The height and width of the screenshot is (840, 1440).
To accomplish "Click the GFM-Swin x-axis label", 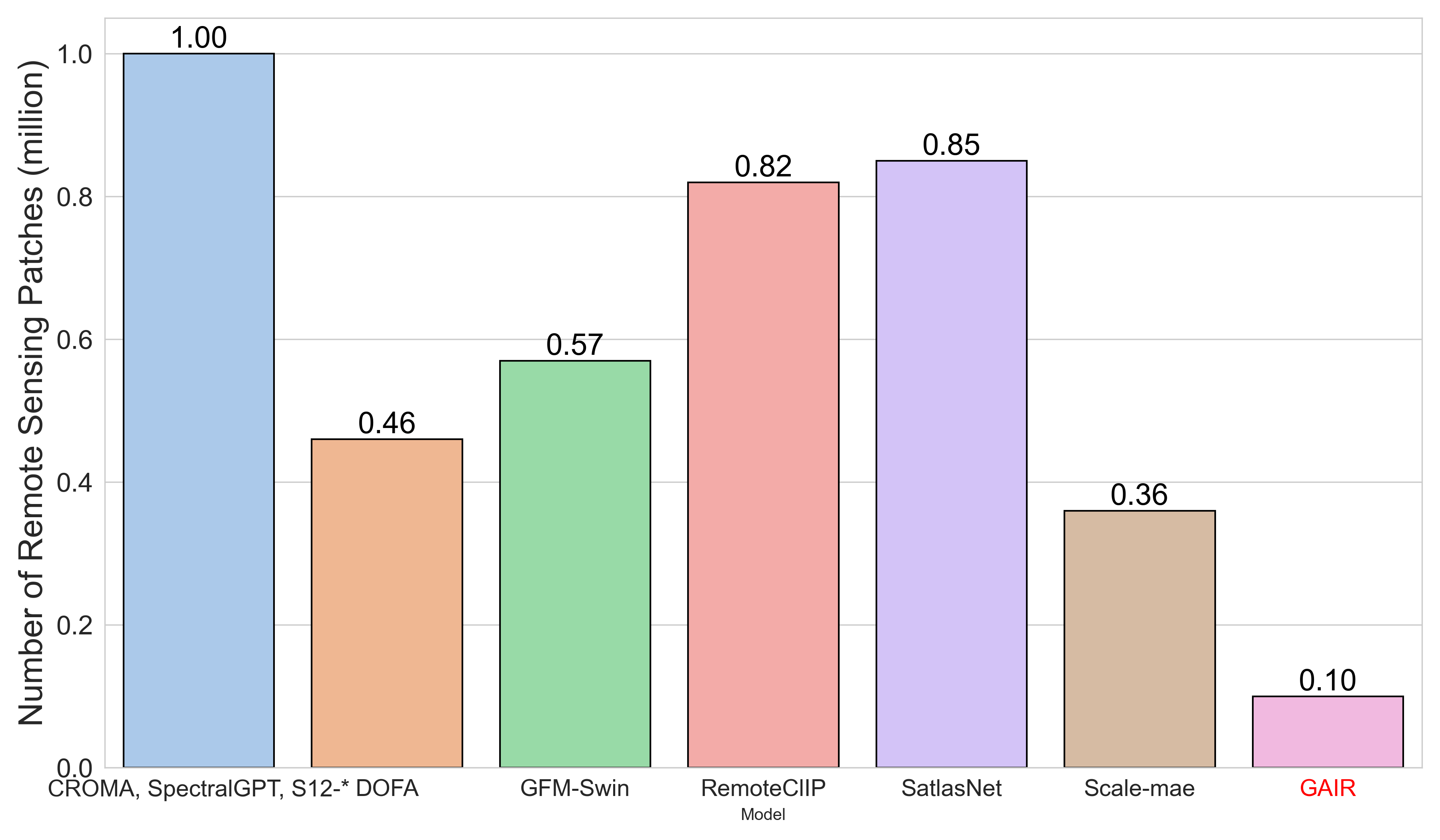I will (574, 788).
